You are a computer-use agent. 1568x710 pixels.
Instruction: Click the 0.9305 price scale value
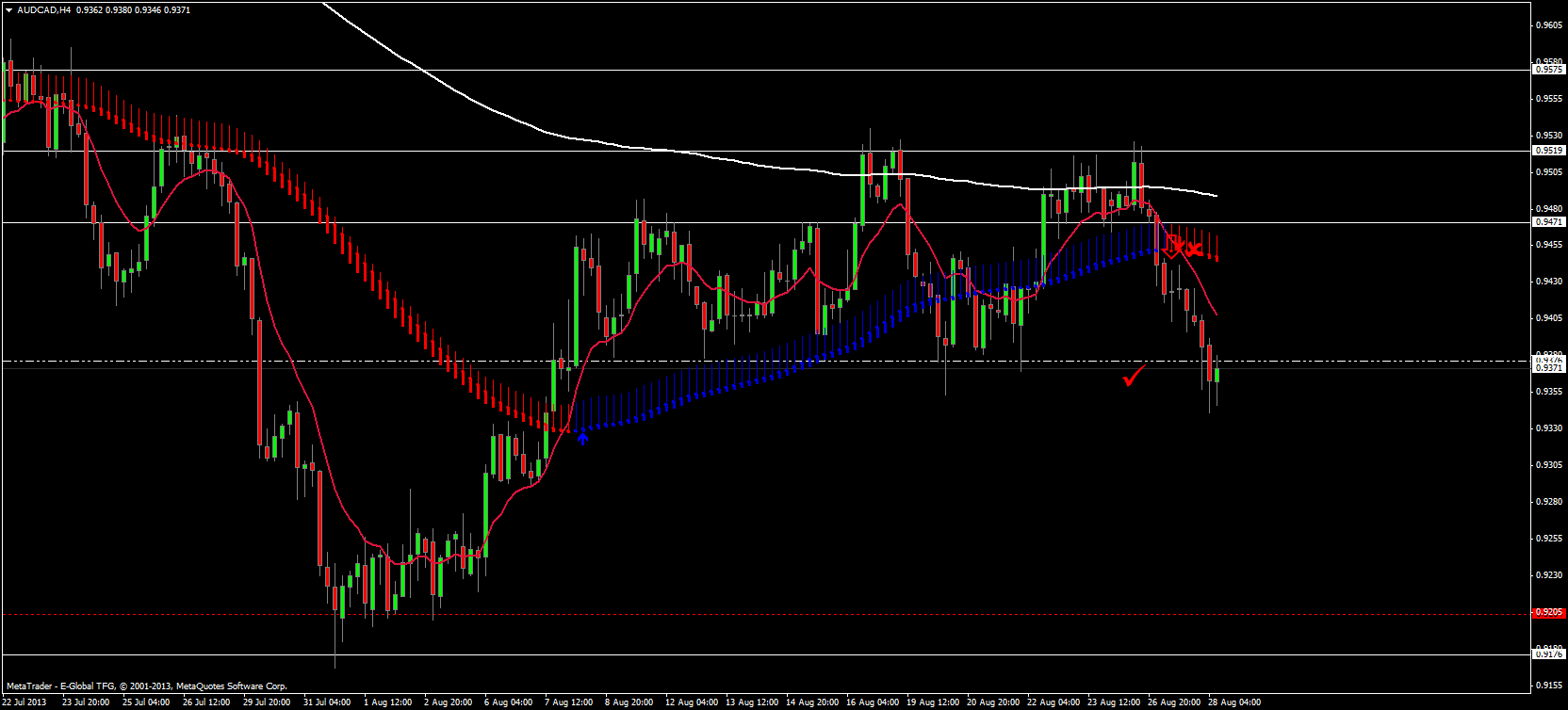coord(1549,465)
